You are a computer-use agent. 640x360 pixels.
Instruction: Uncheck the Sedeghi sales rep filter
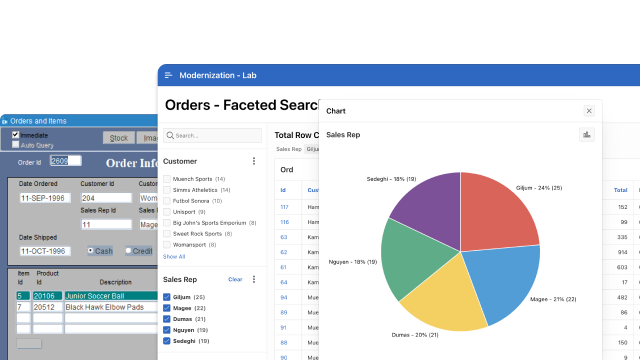[167, 341]
